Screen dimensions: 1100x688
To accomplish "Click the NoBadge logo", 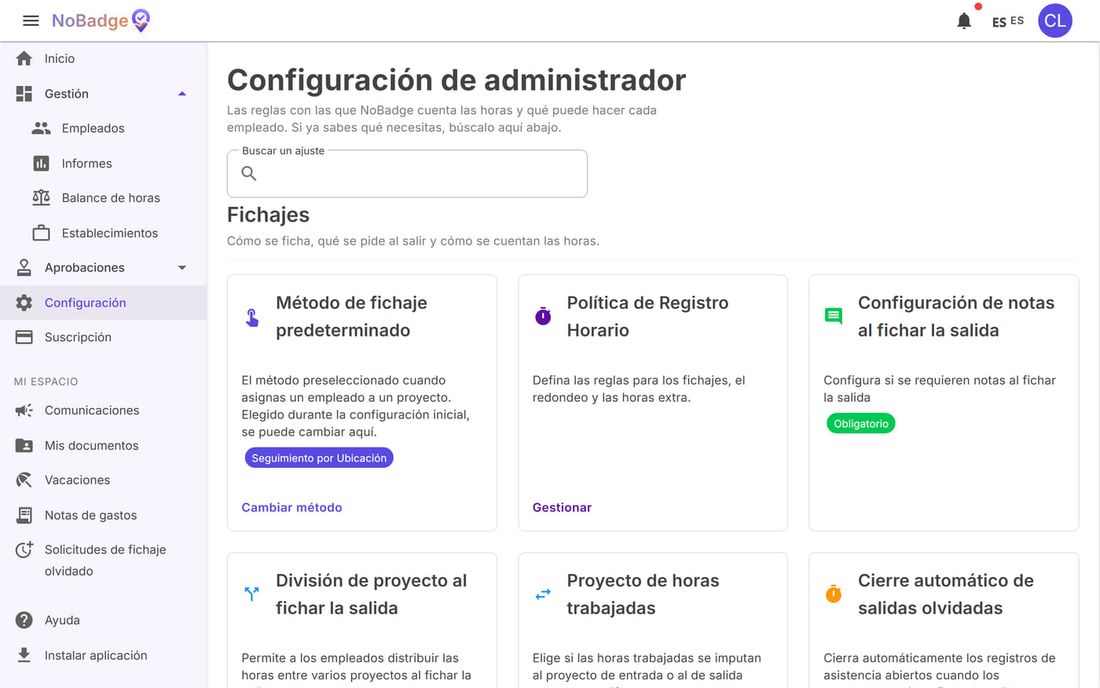I will tap(101, 20).
